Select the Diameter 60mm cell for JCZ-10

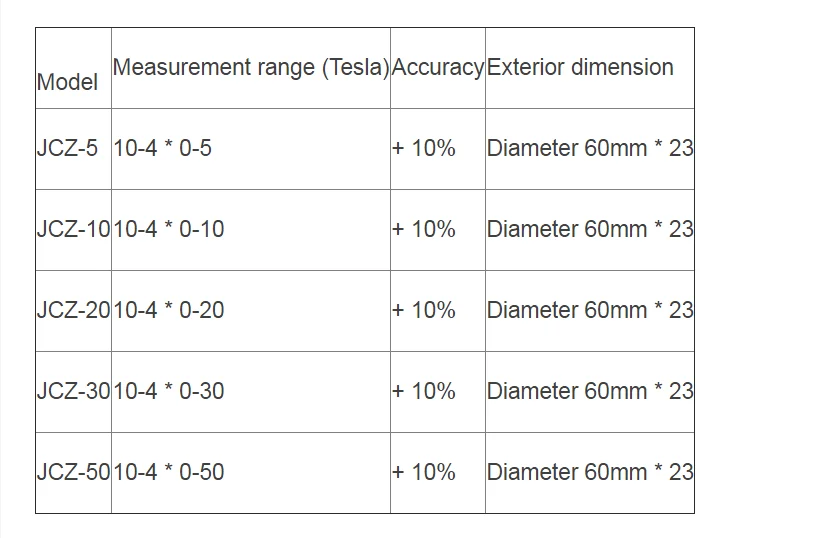590,230
